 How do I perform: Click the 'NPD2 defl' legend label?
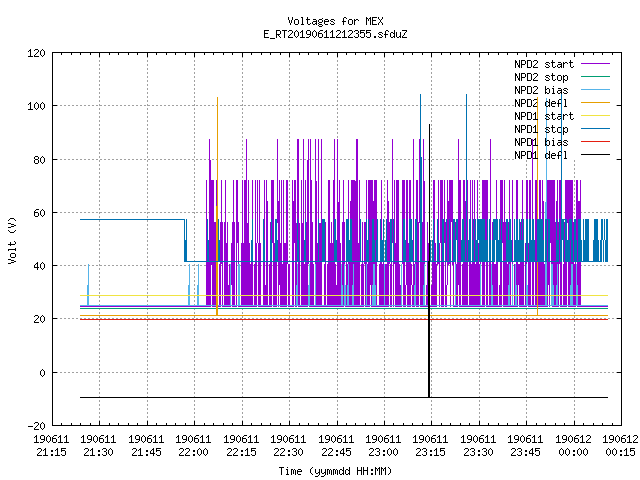pyautogui.click(x=541, y=103)
